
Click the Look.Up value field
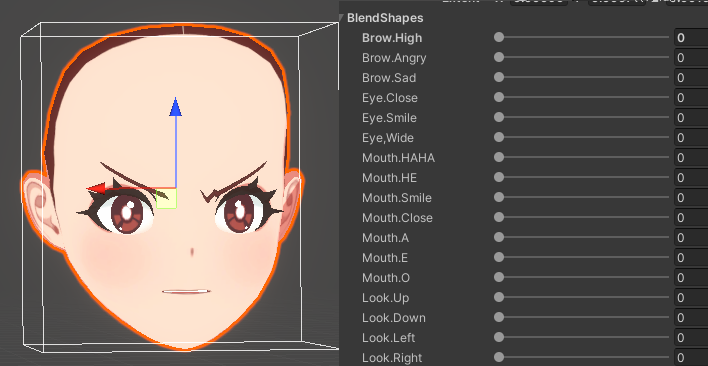pyautogui.click(x=691, y=297)
